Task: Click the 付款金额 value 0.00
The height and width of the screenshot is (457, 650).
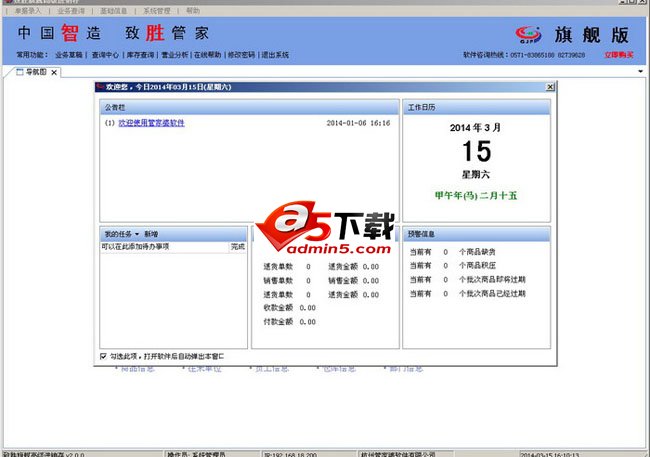Action: (x=308, y=322)
